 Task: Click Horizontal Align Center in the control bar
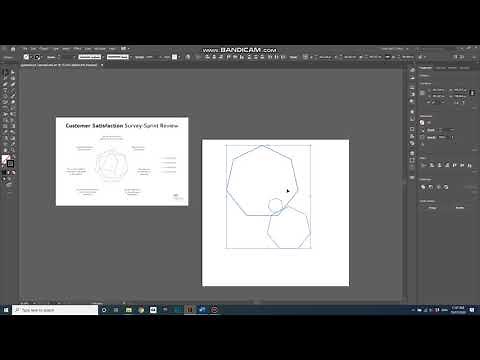click(x=214, y=57)
